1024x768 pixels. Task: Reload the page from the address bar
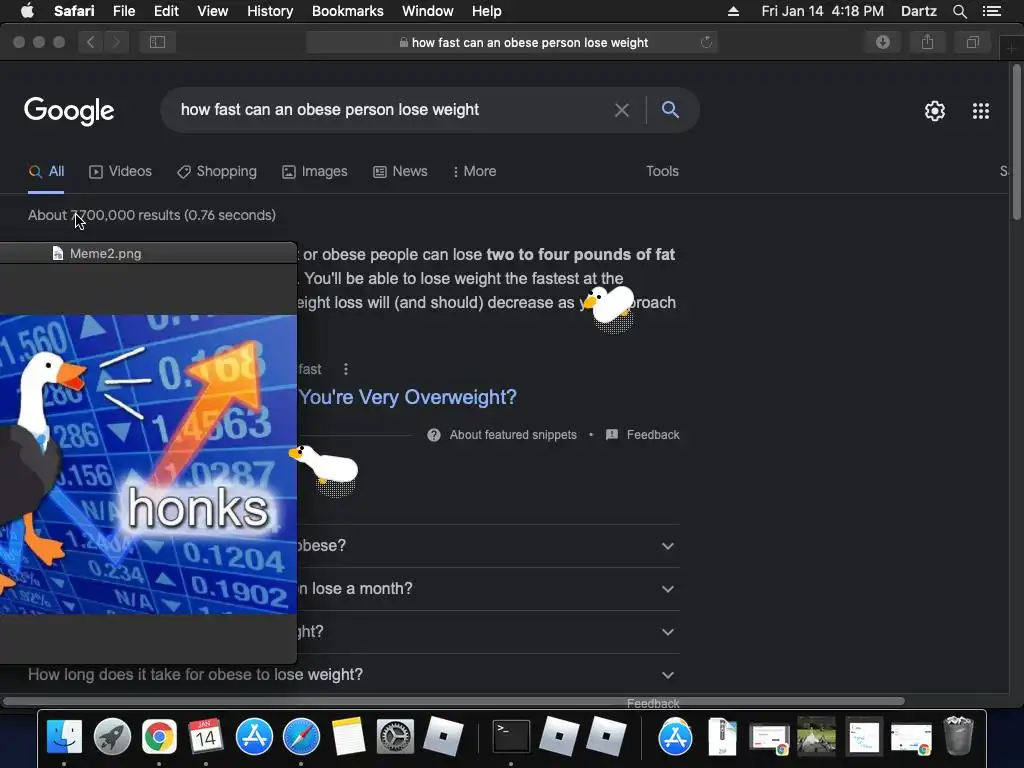click(706, 42)
